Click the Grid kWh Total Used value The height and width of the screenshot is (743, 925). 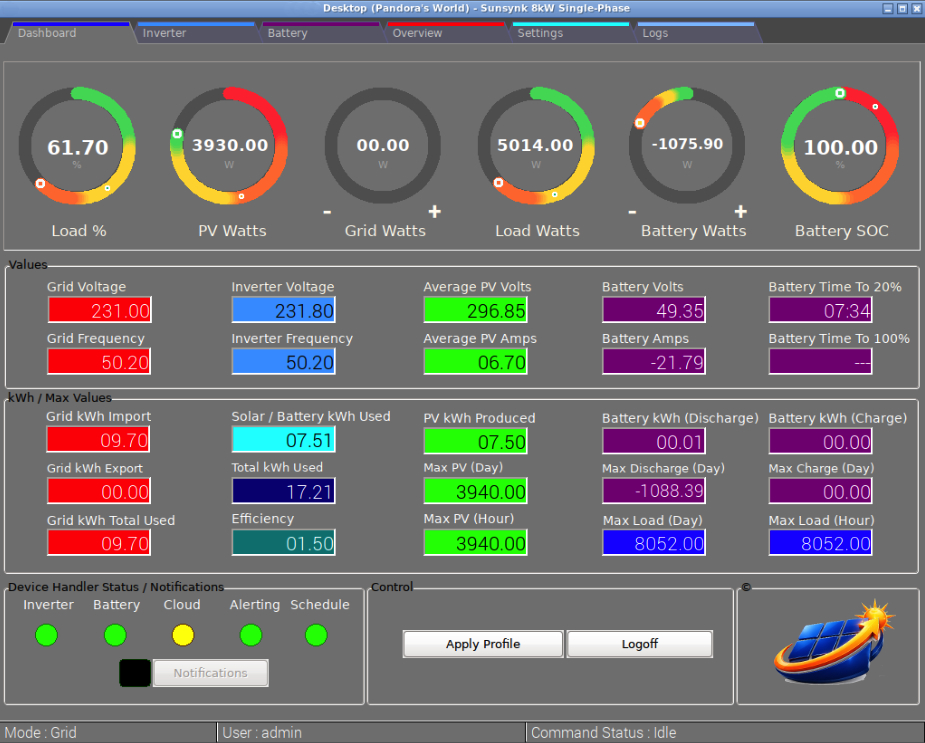(x=99, y=543)
